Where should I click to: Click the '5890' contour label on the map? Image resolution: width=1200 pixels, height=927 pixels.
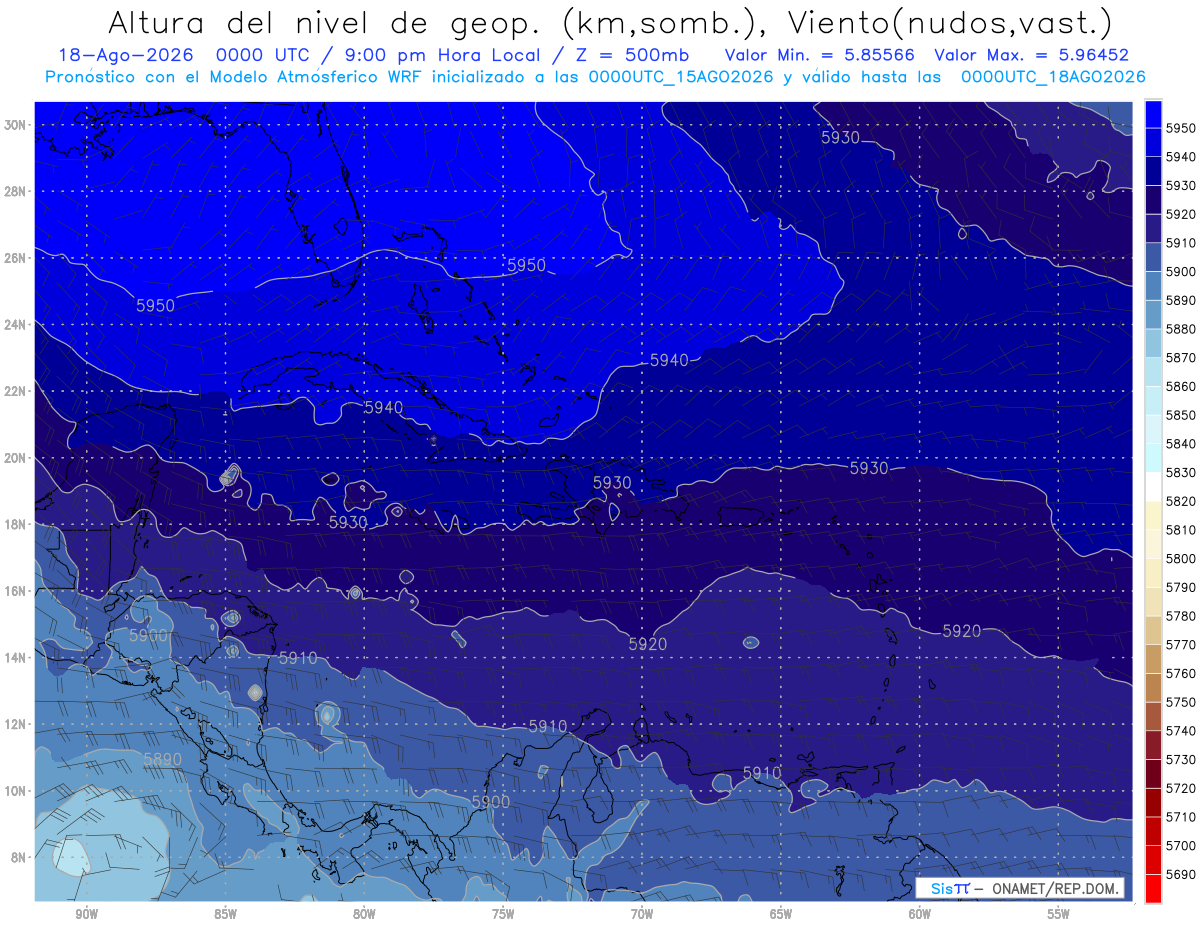coord(163,760)
